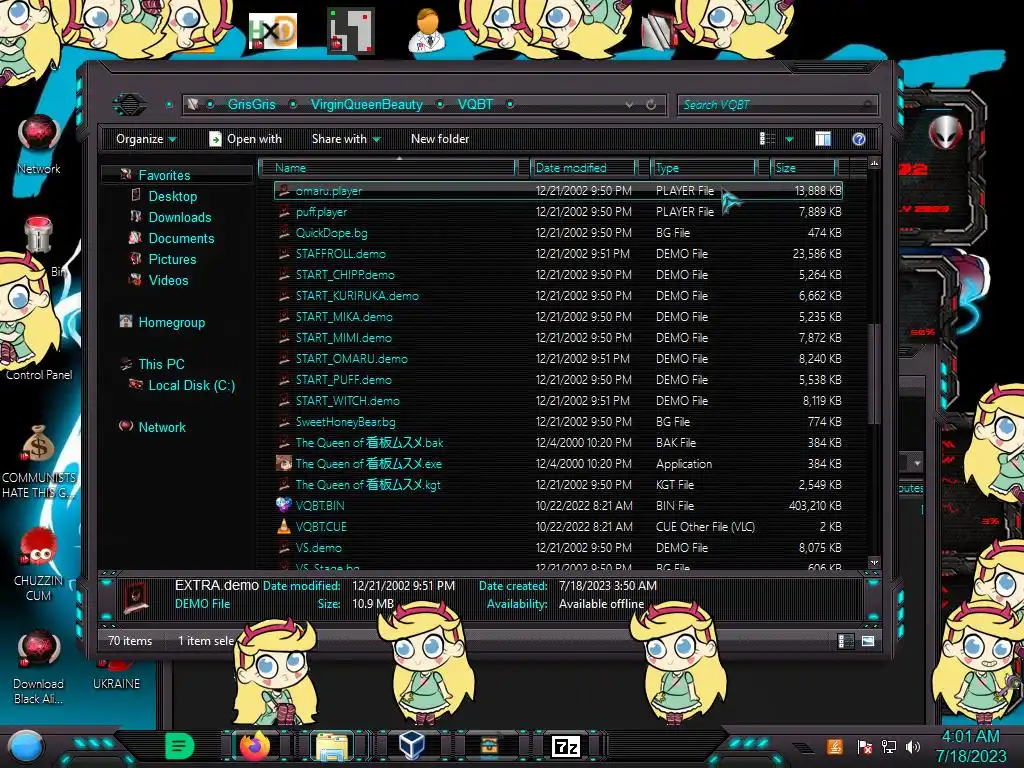Click the refresh icon in the address bar
1024x768 pixels.
click(x=650, y=104)
